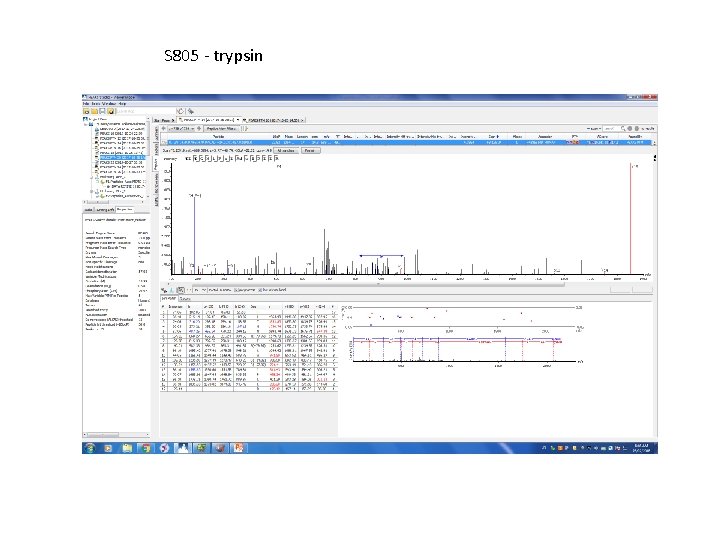Screen dimensions: 720x540
Task: Open PowerPoint from the taskbar
Action: click(238, 448)
